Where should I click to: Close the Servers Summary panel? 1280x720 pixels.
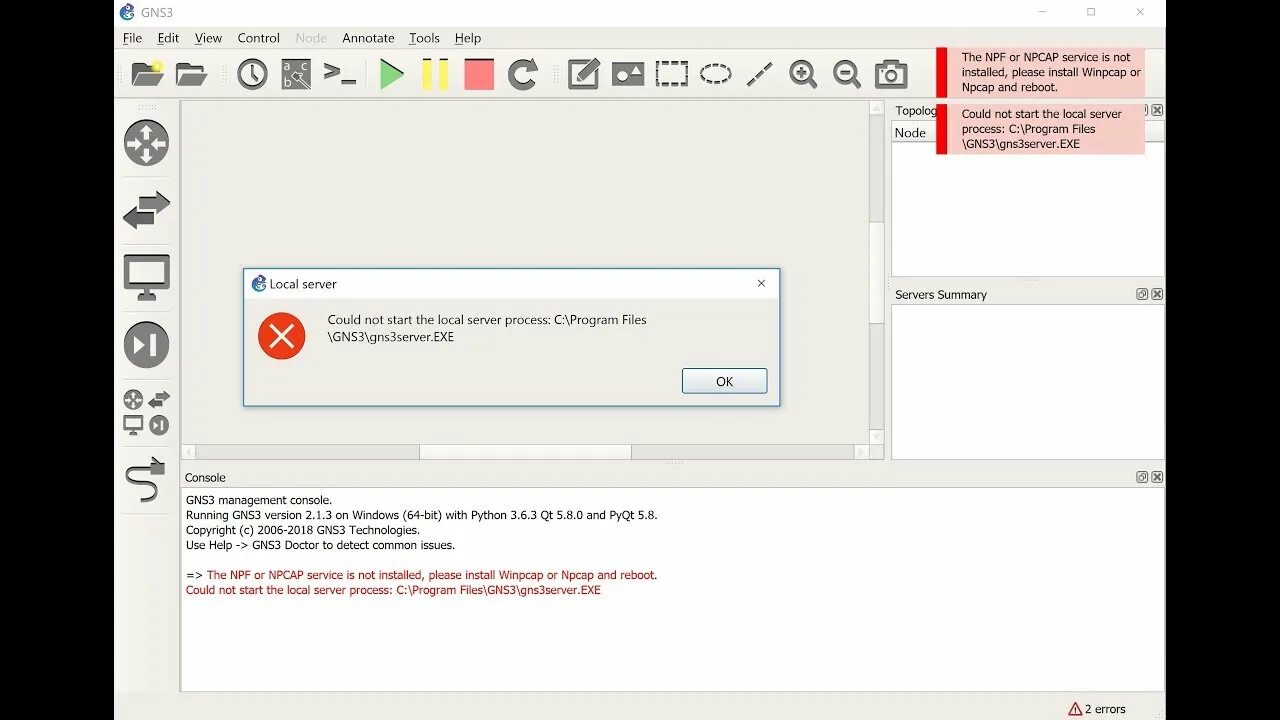point(1157,294)
